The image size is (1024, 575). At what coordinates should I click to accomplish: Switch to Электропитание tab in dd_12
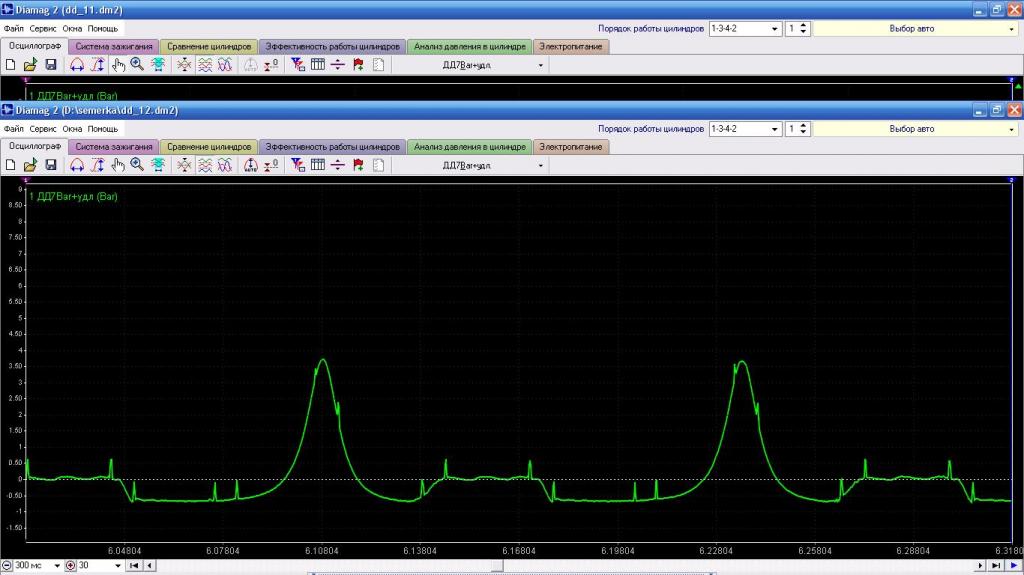coord(571,147)
